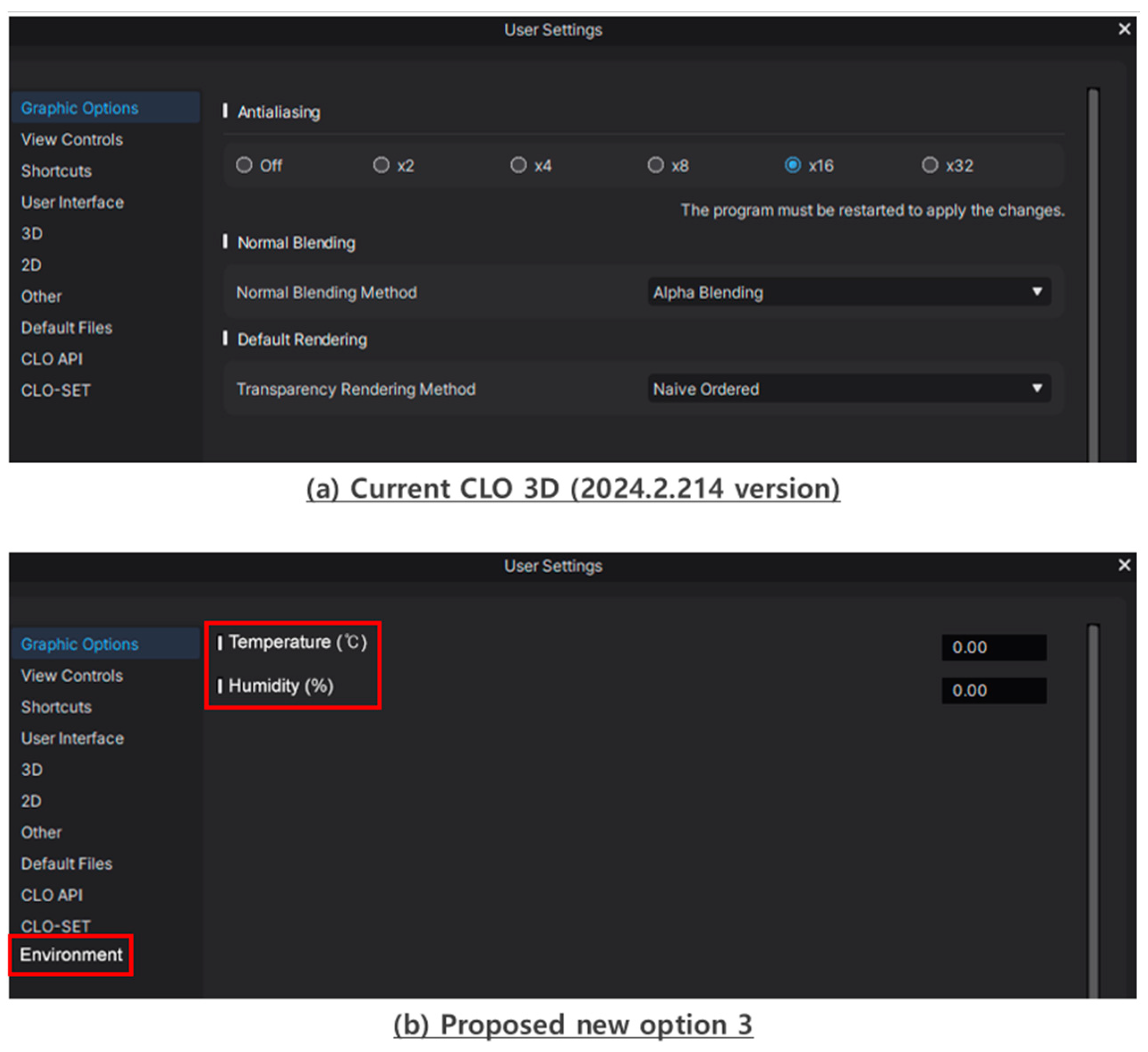
Task: Open Default Files in upper dialog
Action: (x=67, y=328)
